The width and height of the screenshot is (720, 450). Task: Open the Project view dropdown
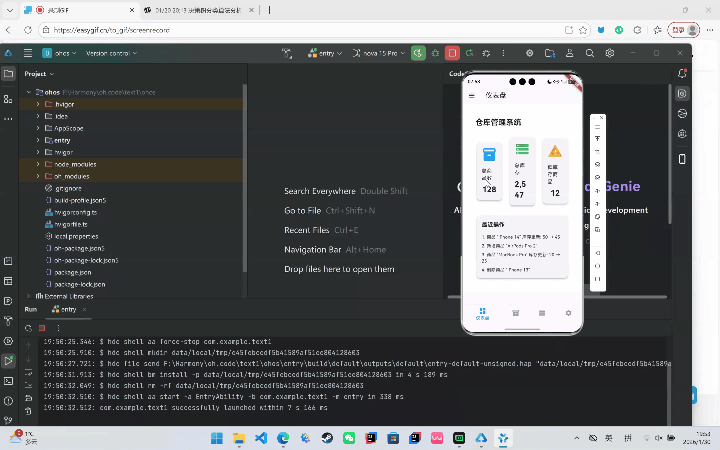39,74
